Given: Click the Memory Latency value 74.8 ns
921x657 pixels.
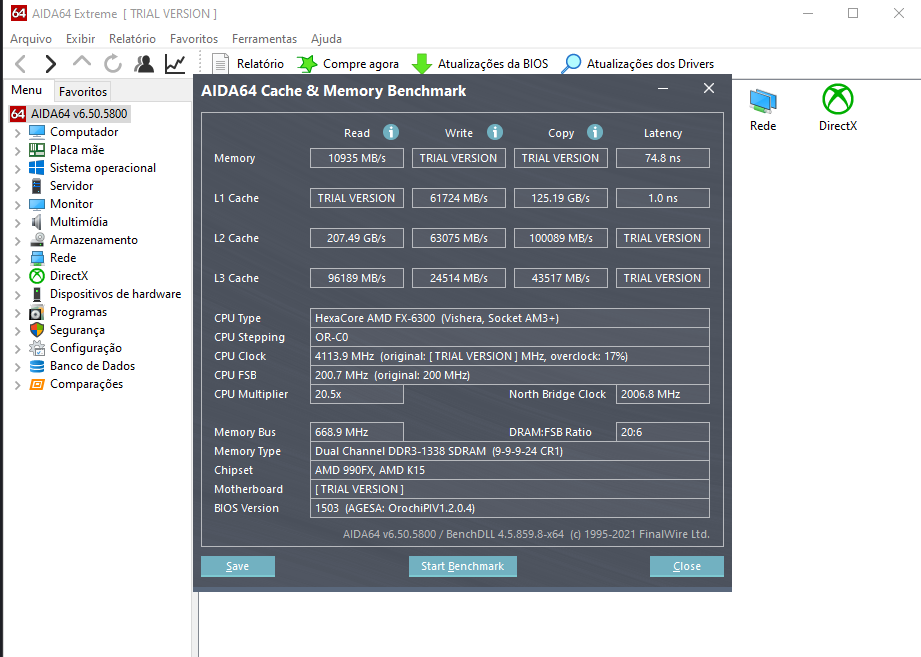Looking at the screenshot, I should [663, 158].
